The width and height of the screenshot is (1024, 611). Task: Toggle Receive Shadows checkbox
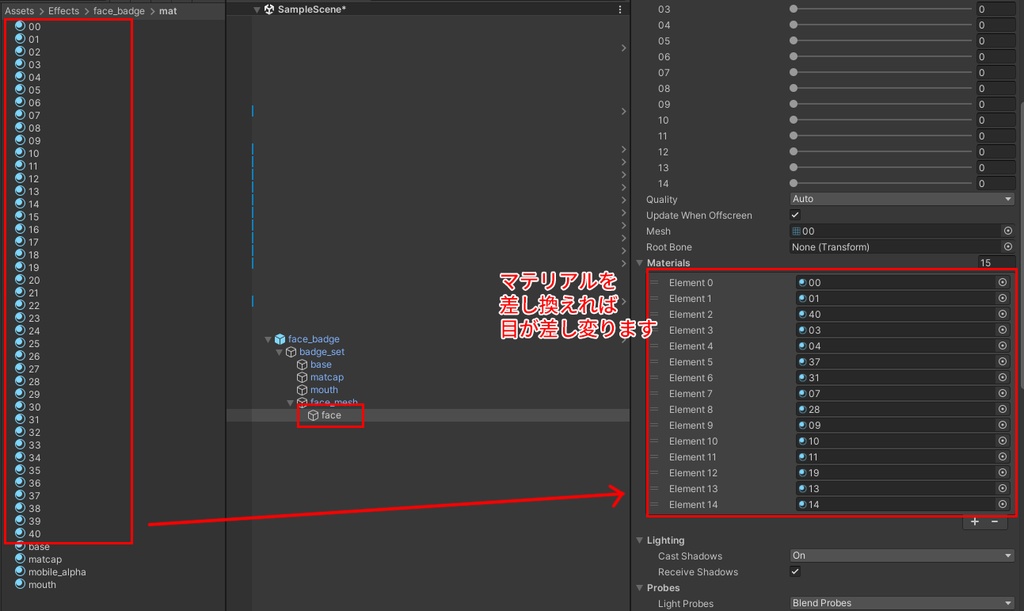[795, 571]
